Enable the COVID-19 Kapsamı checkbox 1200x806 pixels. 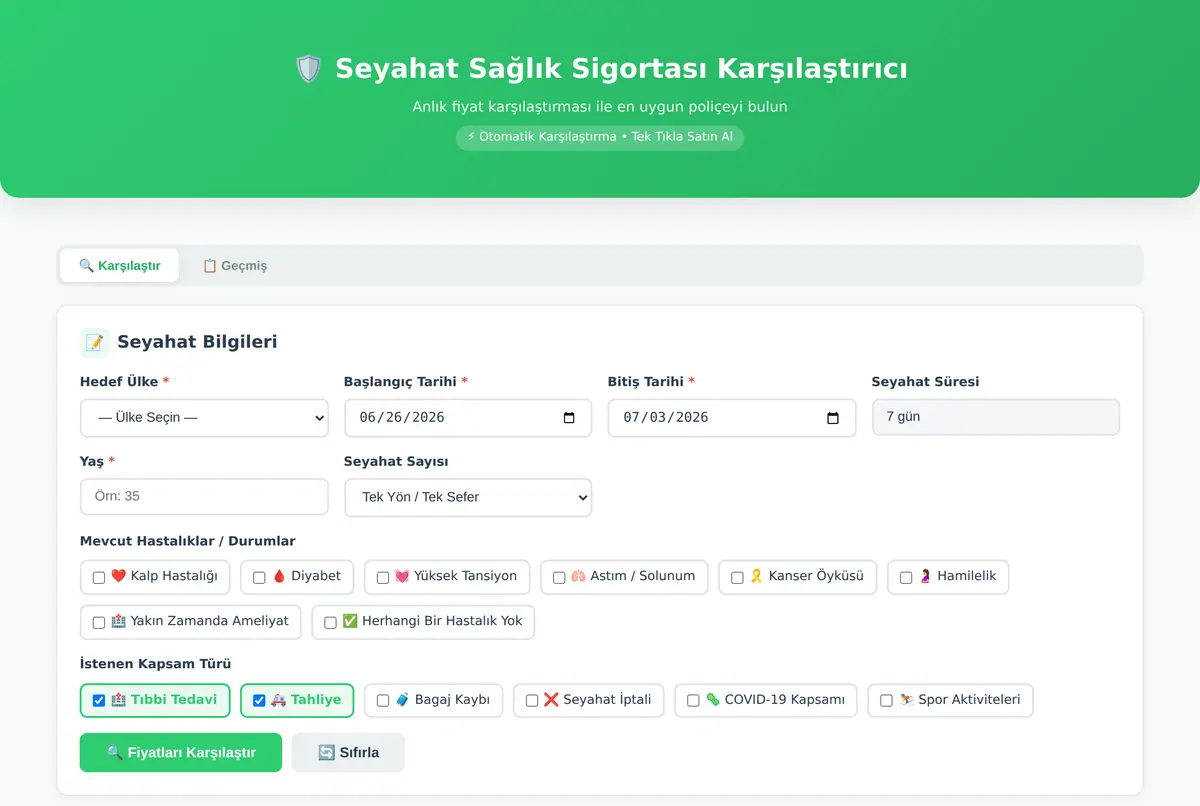pos(693,701)
